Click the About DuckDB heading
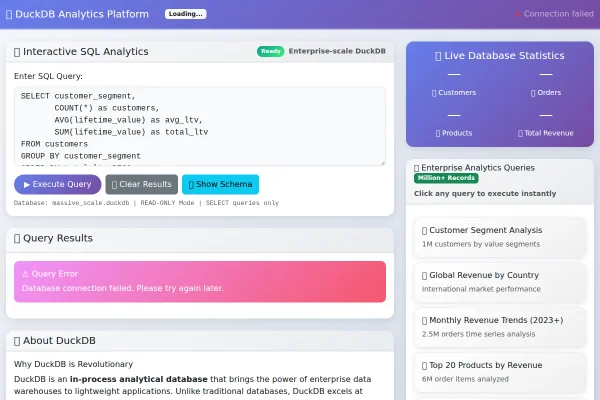 pyautogui.click(x=55, y=341)
